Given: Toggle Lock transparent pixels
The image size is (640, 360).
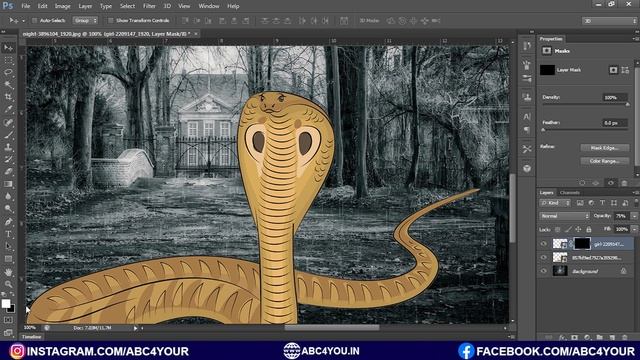Looking at the screenshot, I should tap(558, 229).
